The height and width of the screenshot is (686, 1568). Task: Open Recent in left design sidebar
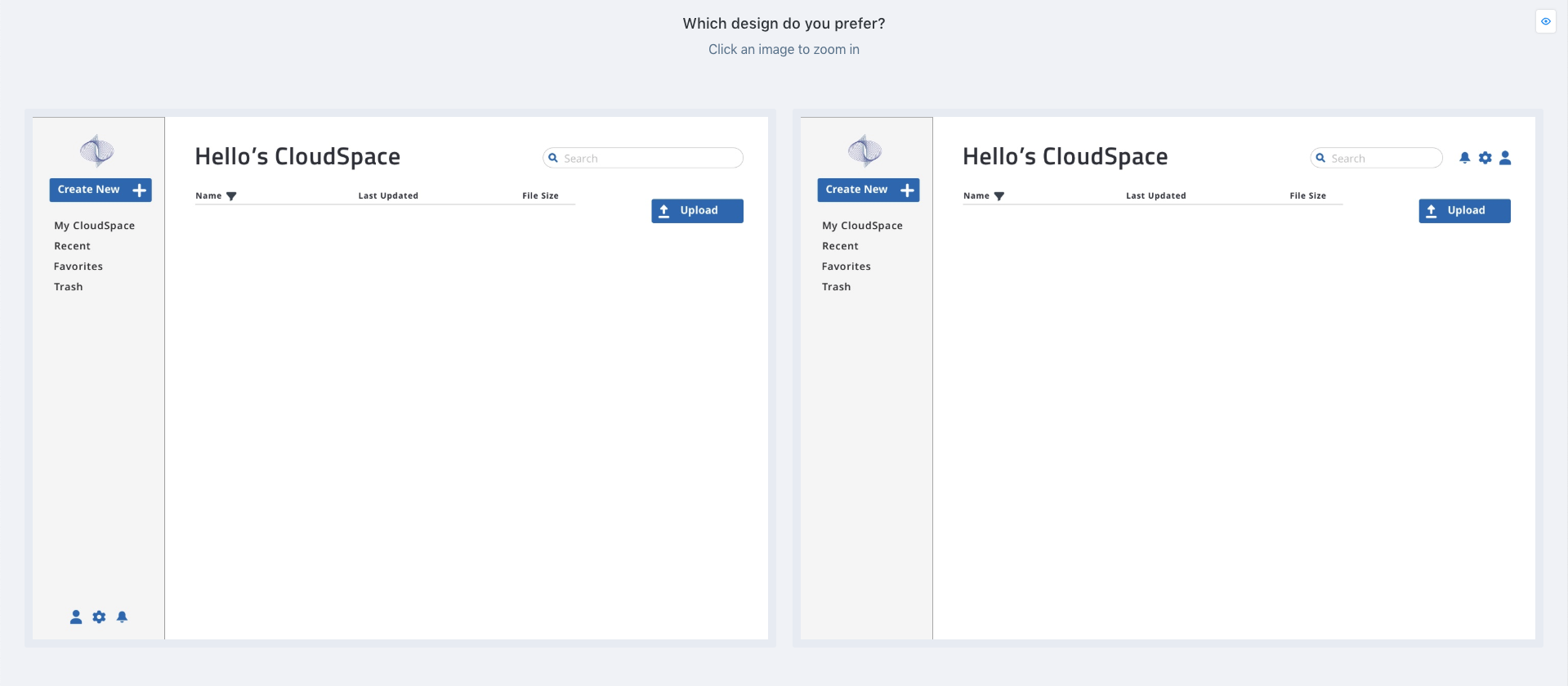pos(73,246)
